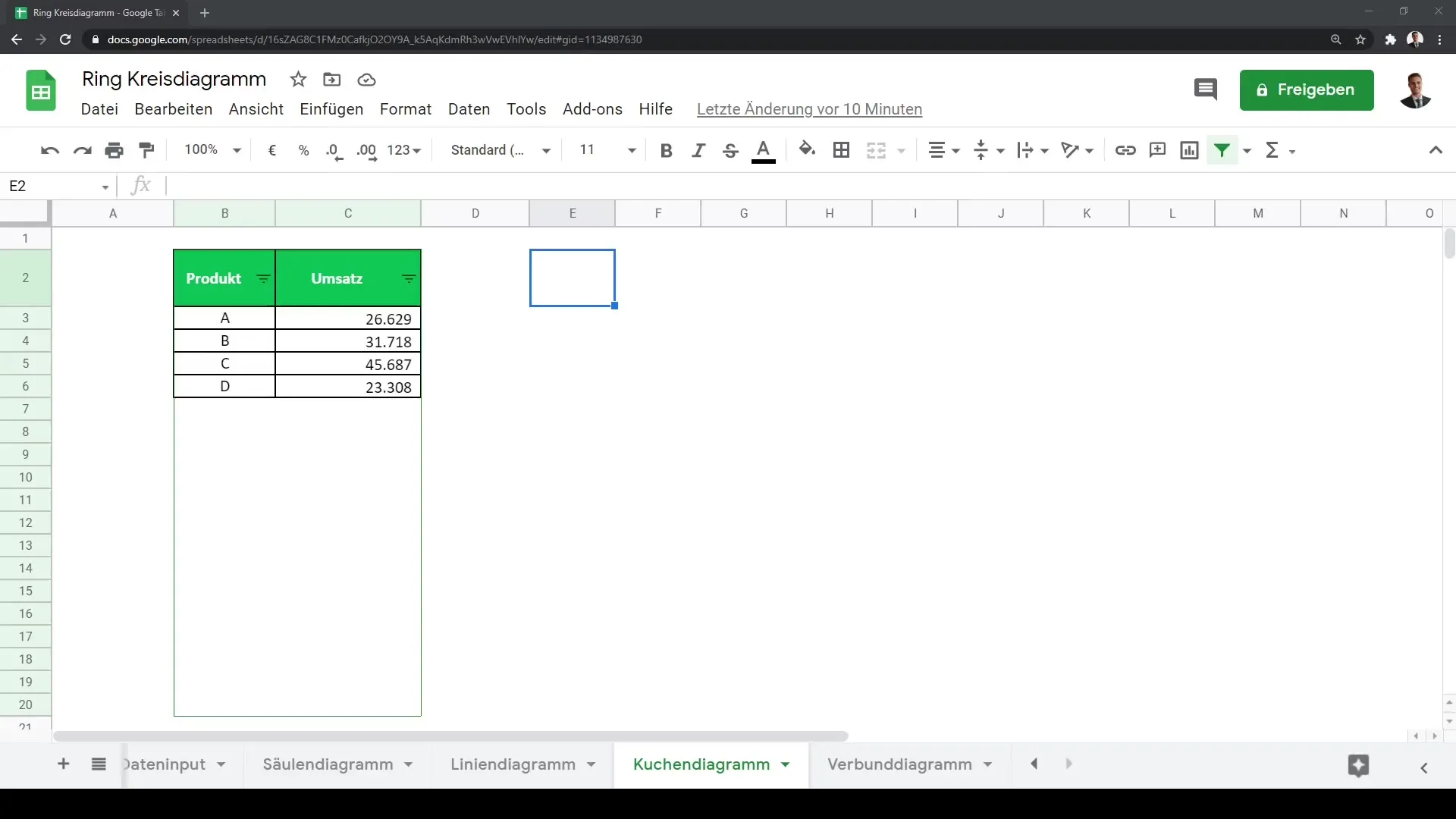Print the spreadsheet with the printer icon
The image size is (1456, 819).
(114, 150)
